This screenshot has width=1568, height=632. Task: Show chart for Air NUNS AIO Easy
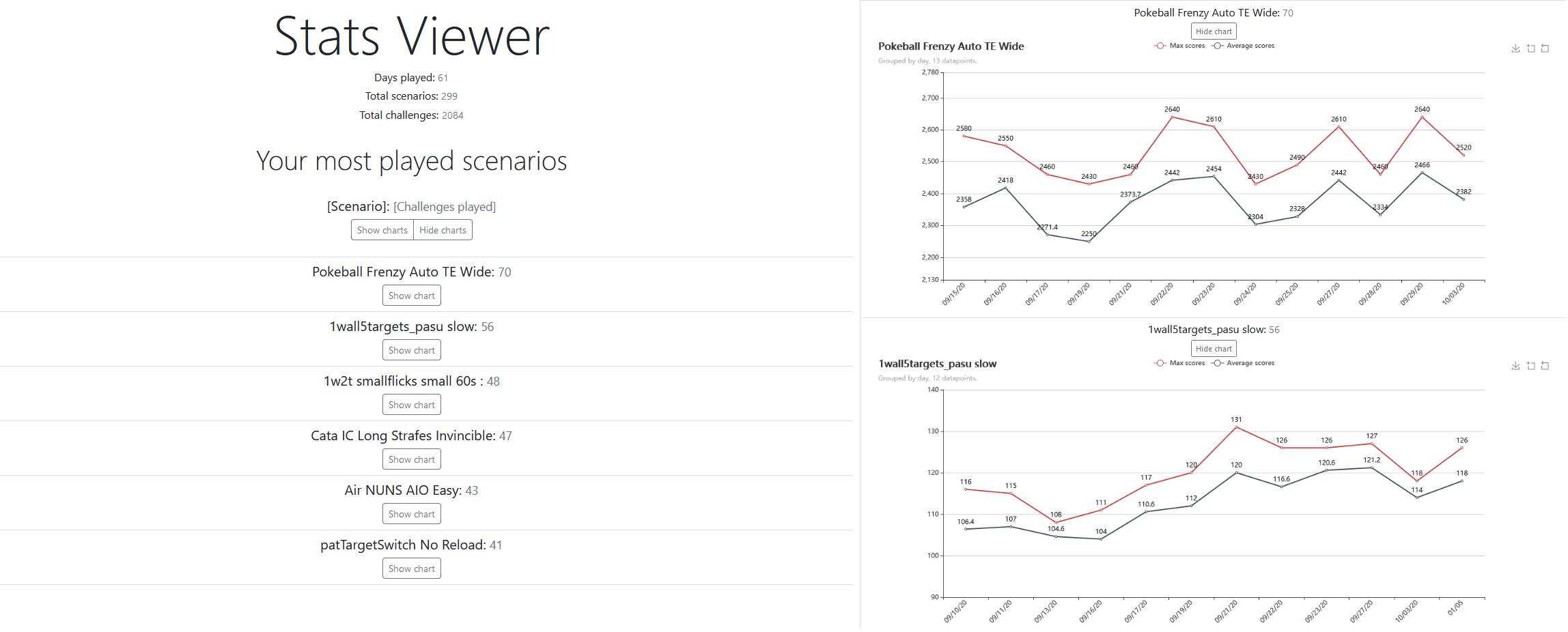pyautogui.click(x=411, y=513)
